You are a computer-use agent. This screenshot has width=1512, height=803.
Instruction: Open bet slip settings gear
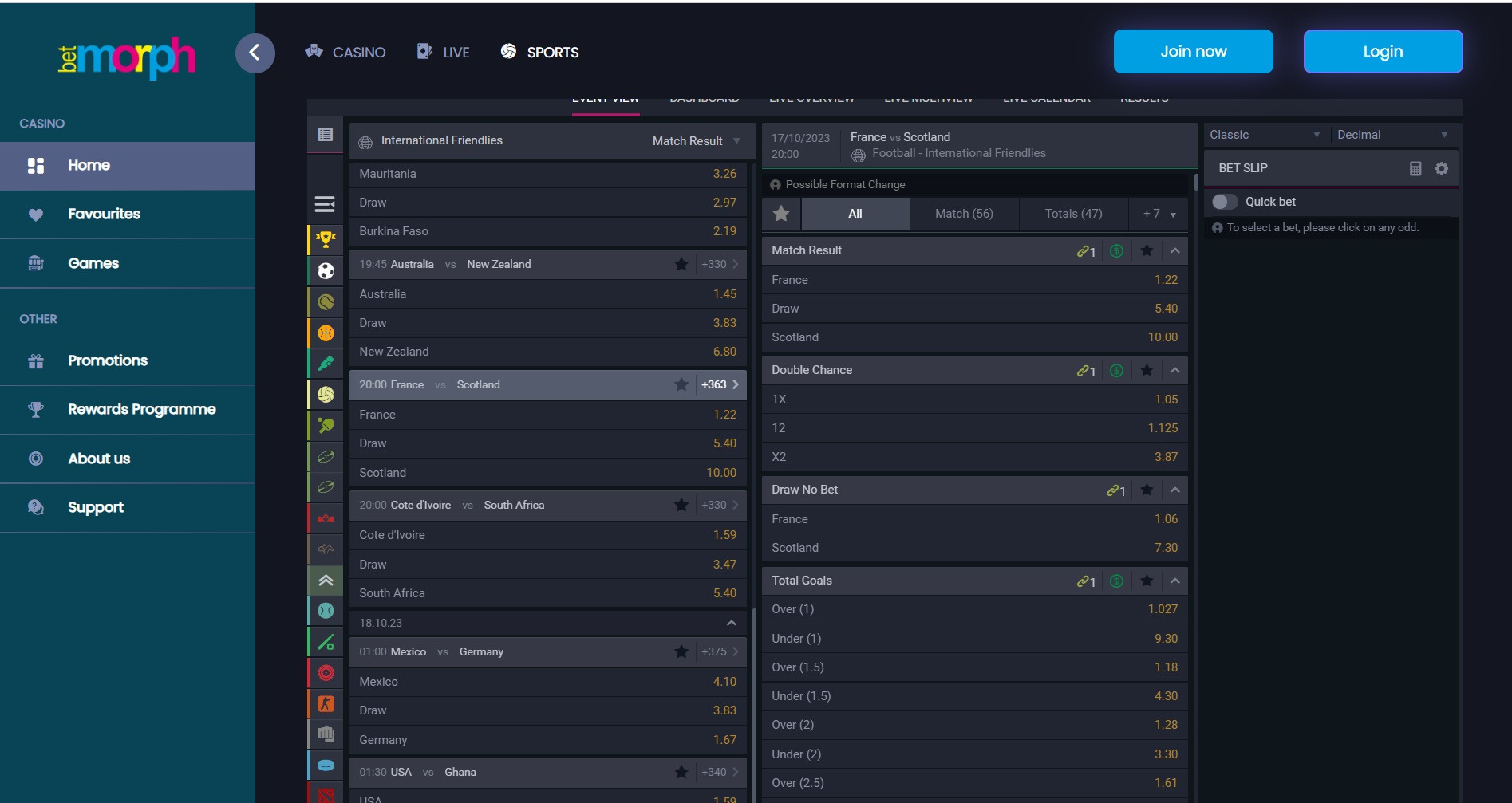point(1441,168)
